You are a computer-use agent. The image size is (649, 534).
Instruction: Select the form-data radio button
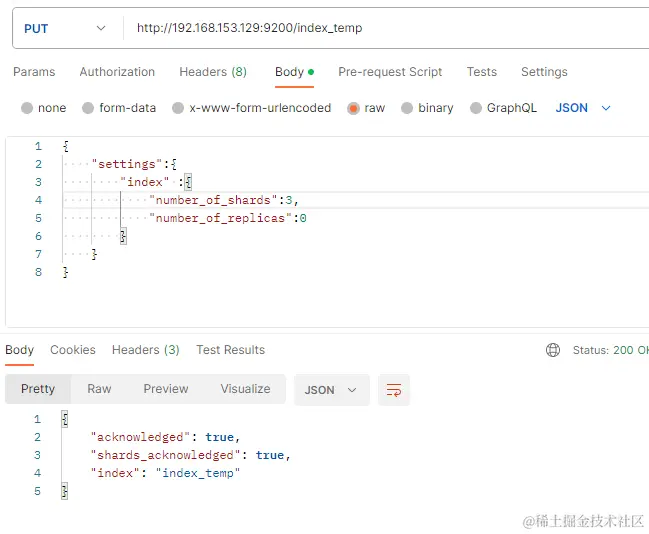tap(88, 108)
